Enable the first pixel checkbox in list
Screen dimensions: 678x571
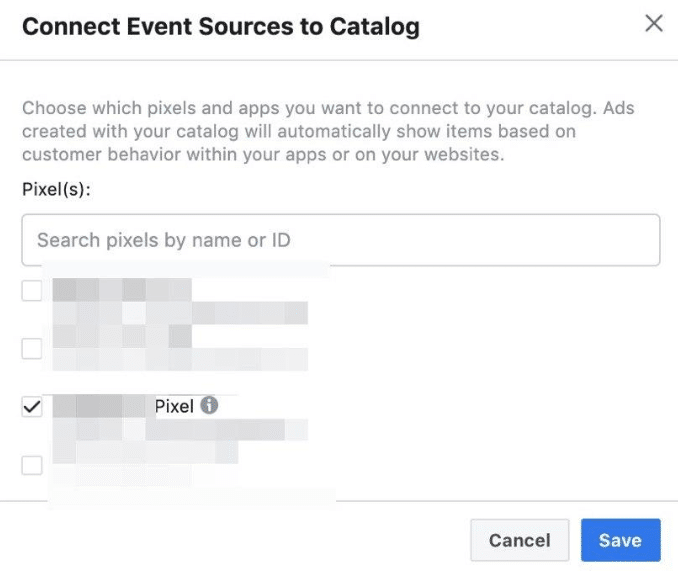(32, 291)
